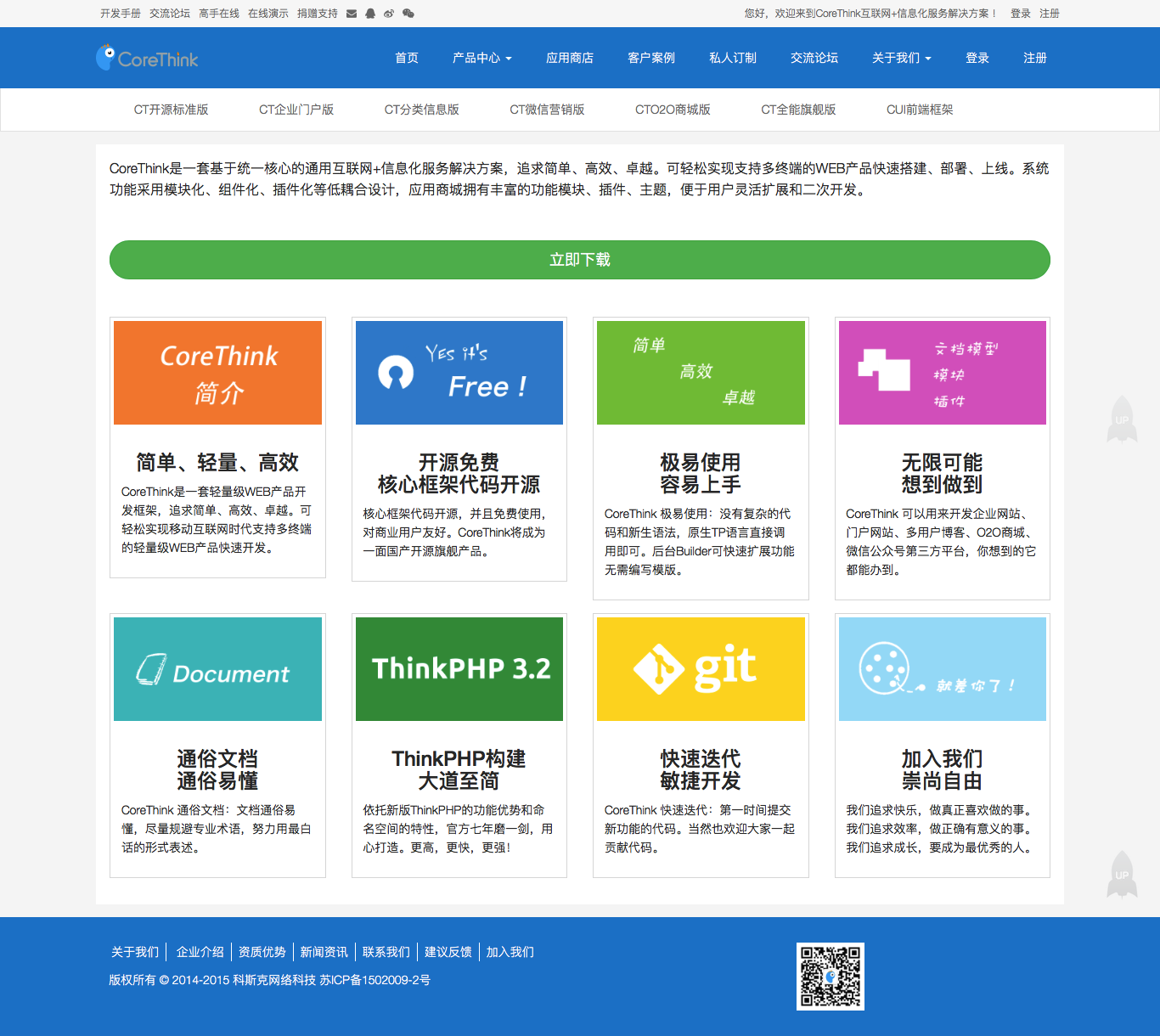Image resolution: width=1160 pixels, height=1036 pixels.
Task: Open 新闻资讯 footer link
Action: [x=324, y=952]
